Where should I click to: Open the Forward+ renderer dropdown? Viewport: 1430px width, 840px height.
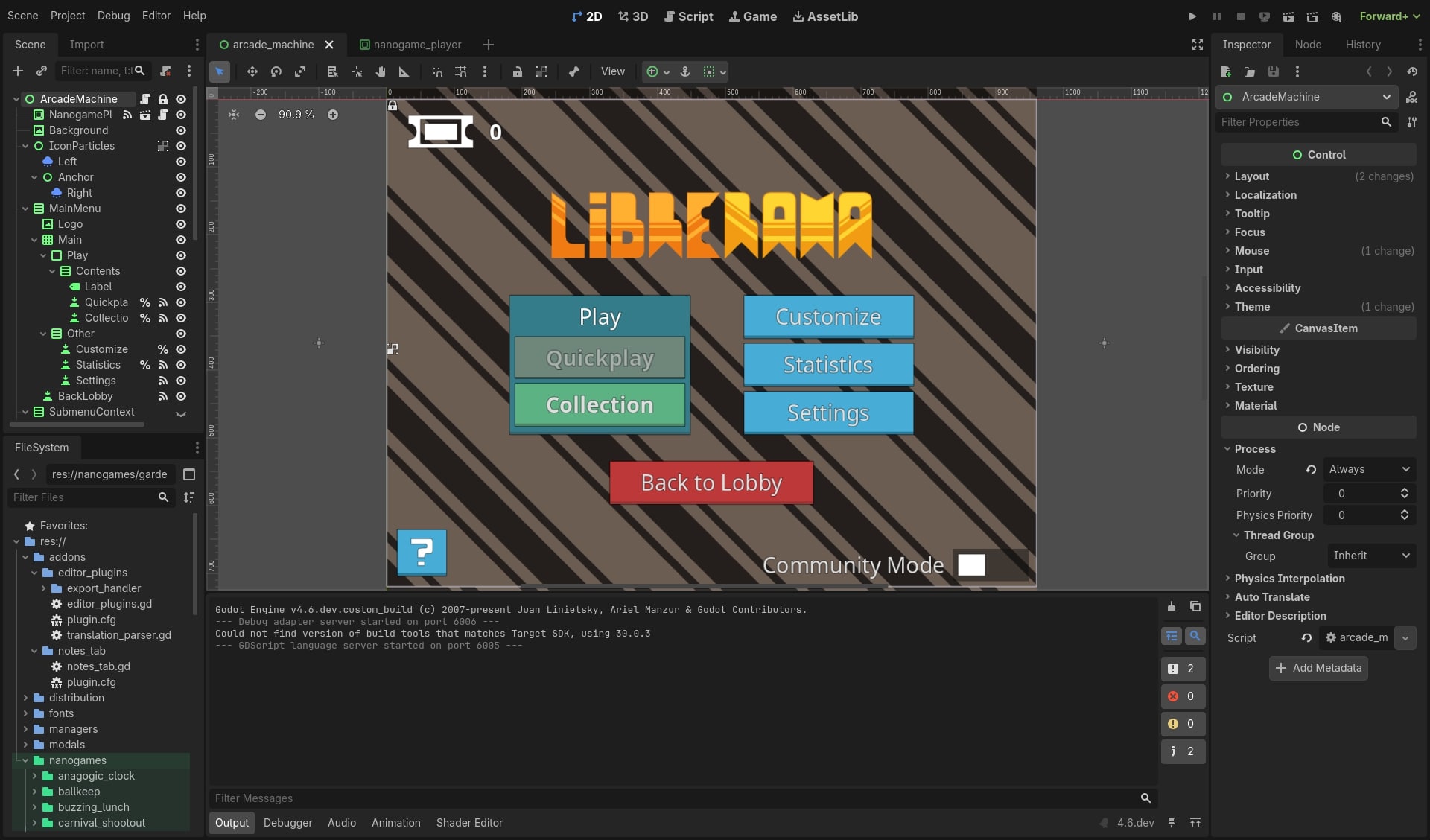pos(1388,16)
